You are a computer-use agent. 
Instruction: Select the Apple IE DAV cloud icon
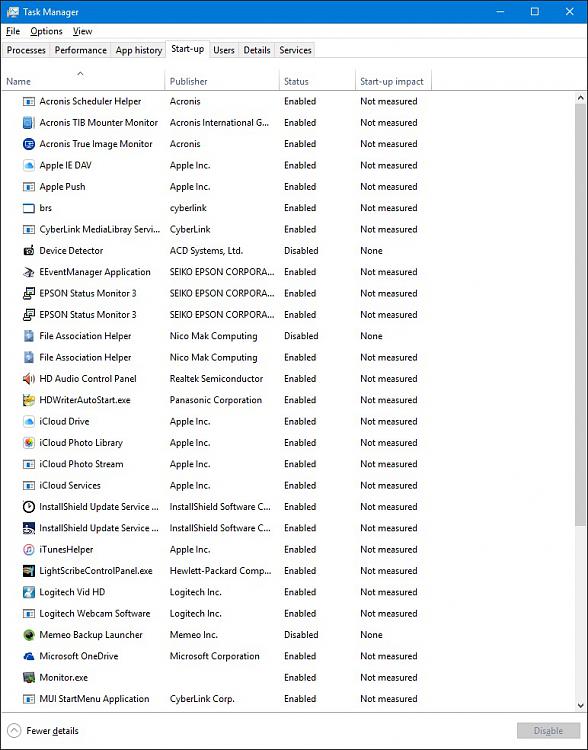pos(29,165)
